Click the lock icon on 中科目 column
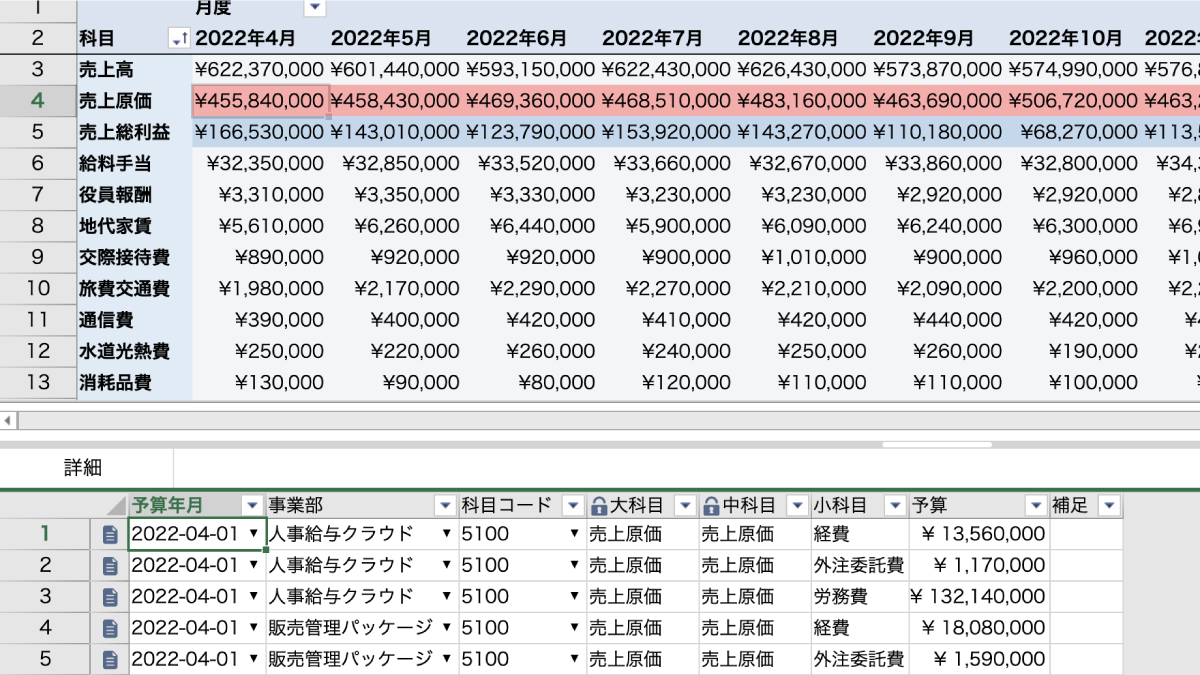The image size is (1200, 675). coord(711,506)
